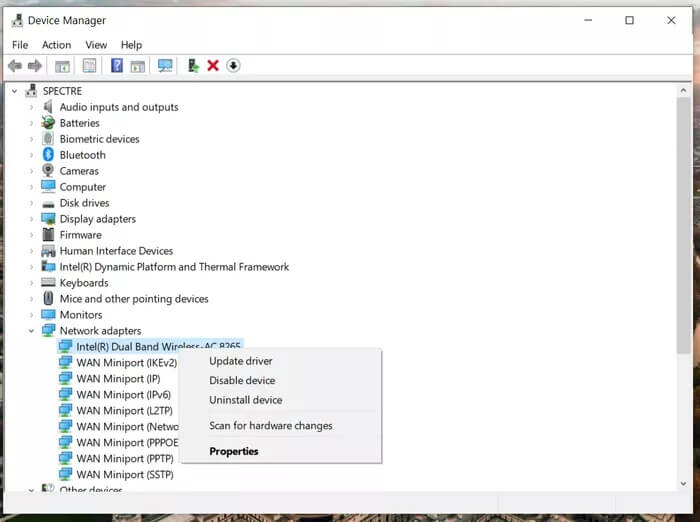This screenshot has height=522, width=700.
Task: Click the scrollbar up arrow
Action: 683,91
